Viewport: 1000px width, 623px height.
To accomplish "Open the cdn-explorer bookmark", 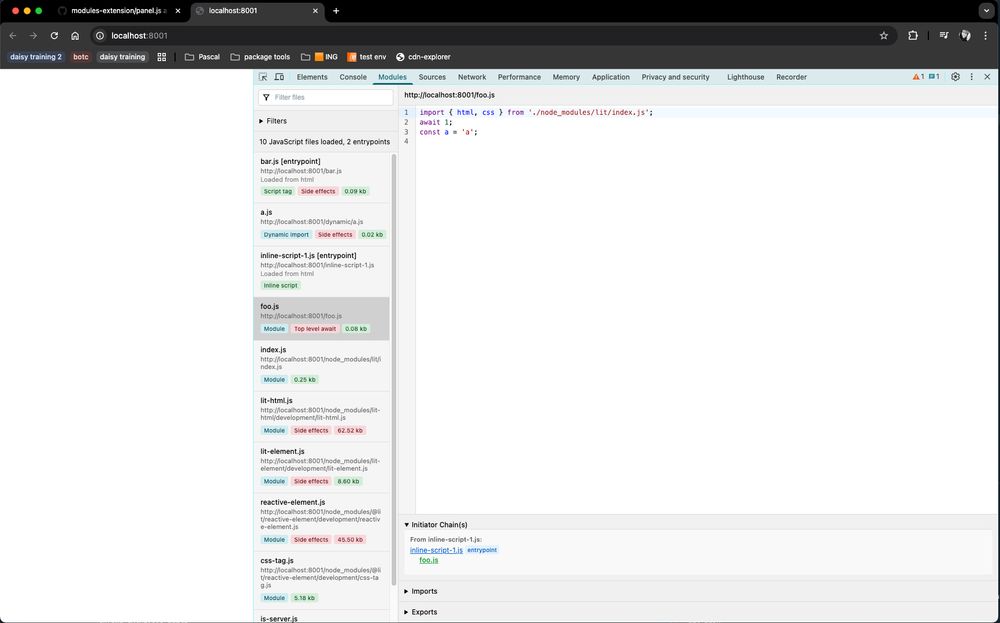I will pos(423,57).
